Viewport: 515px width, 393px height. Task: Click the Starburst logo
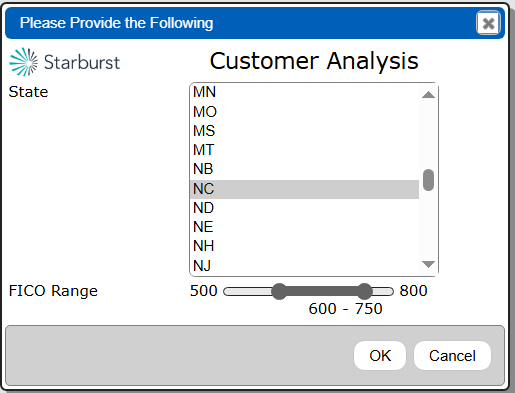point(65,62)
